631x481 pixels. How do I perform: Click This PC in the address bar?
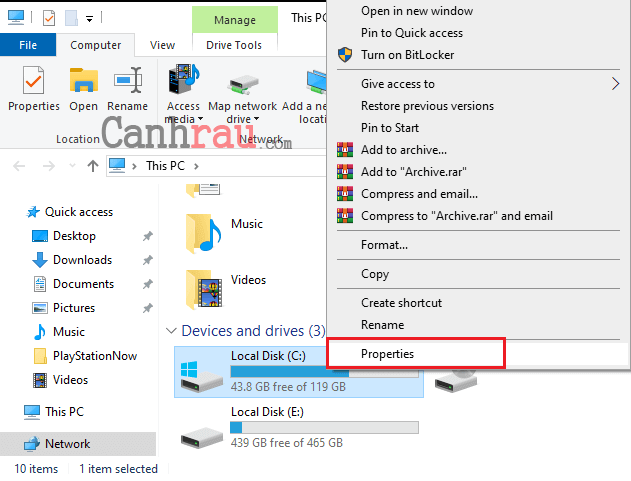[165, 166]
